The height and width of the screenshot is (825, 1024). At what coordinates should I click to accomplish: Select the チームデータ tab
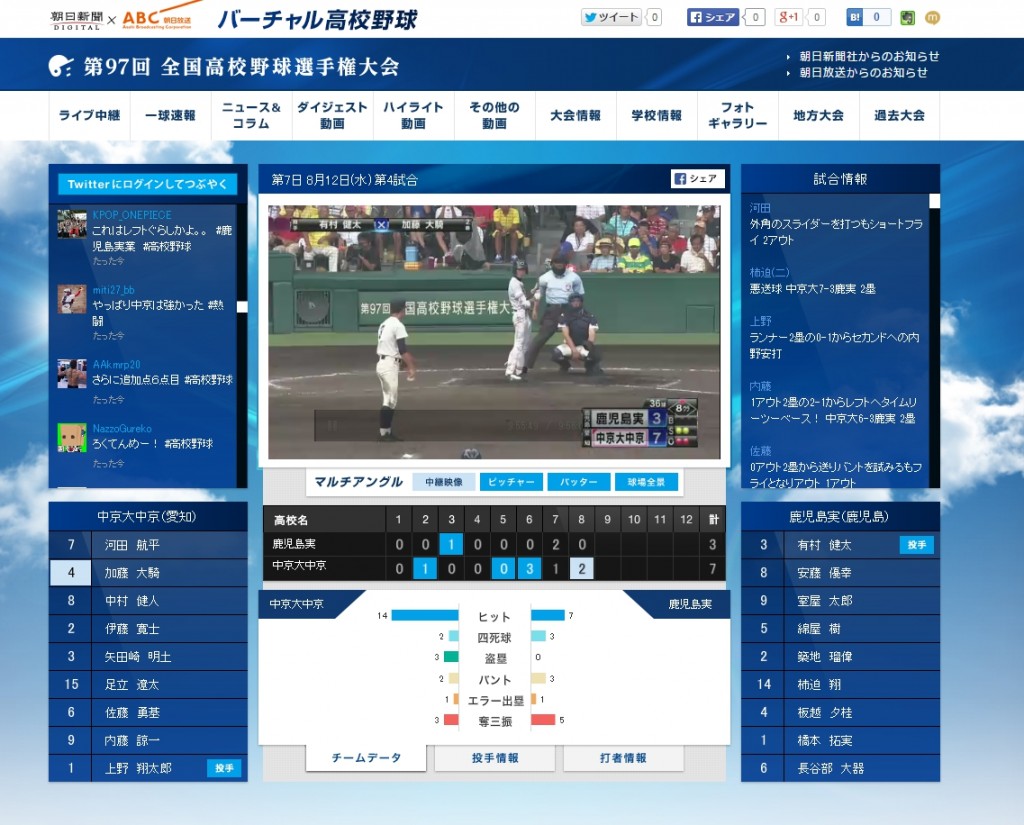coord(366,758)
